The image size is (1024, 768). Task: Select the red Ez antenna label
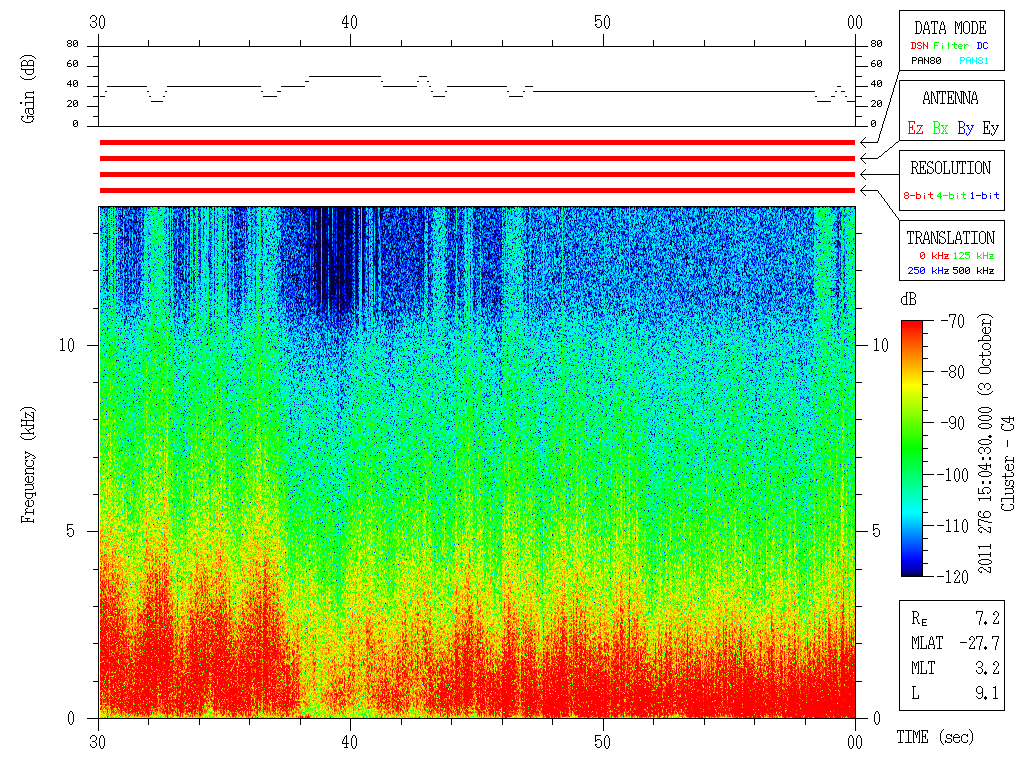coord(916,128)
